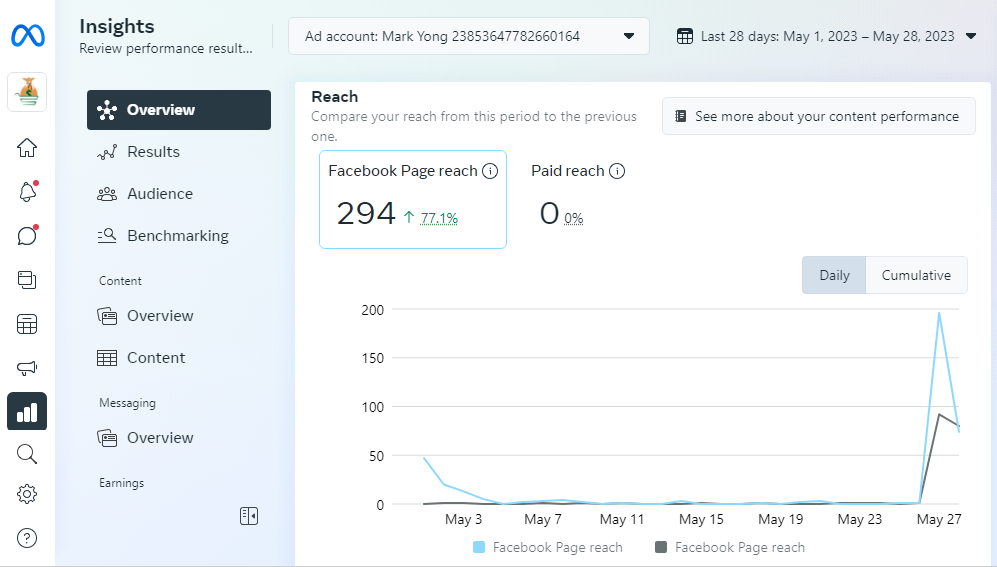This screenshot has height=567, width=997.
Task: Open the page profile avatar
Action: [27, 92]
